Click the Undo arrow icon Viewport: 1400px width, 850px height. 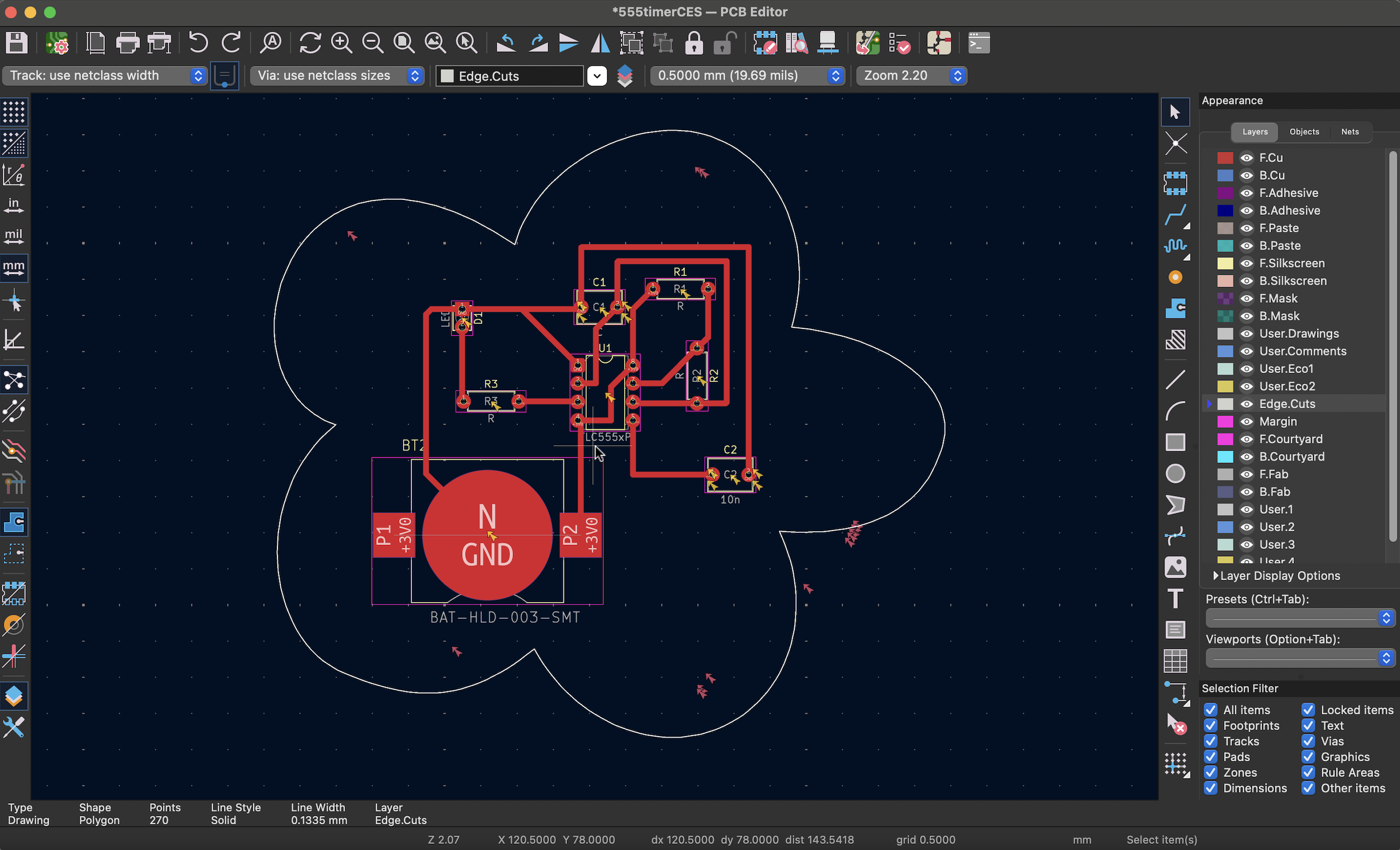click(x=198, y=43)
